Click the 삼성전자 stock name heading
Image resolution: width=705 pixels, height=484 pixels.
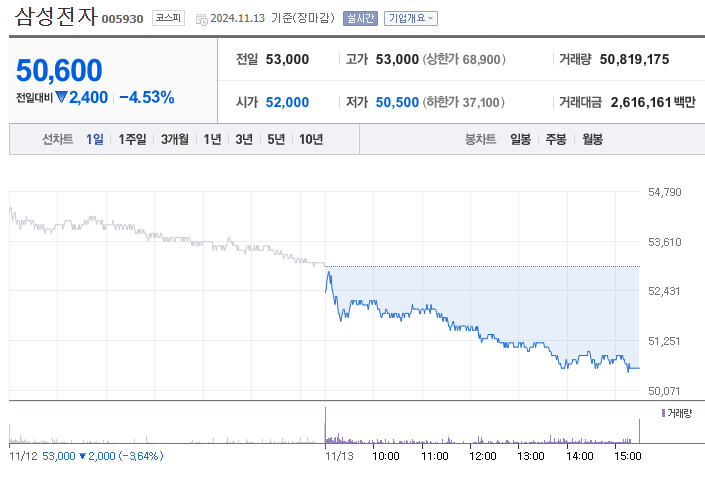pyautogui.click(x=56, y=17)
